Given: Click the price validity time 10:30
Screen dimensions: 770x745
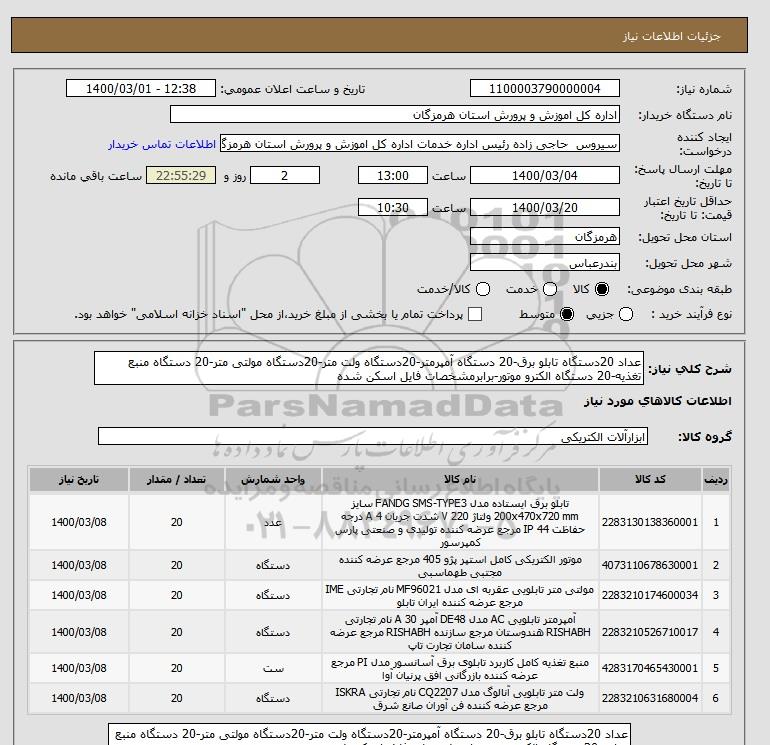Looking at the screenshot, I should pyautogui.click(x=393, y=207).
